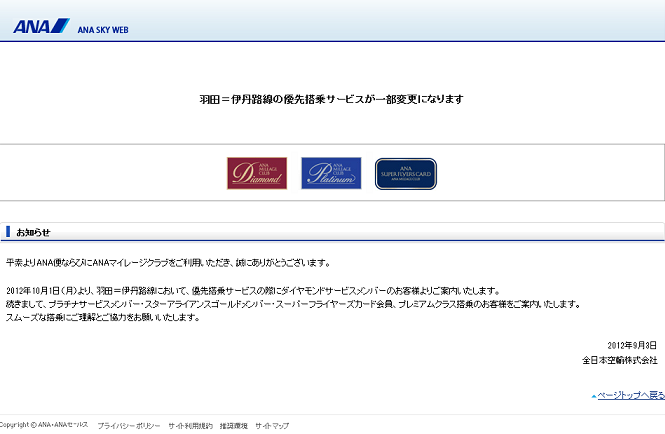
Task: Click the 2012年9月3日 date text
Action: coord(632,345)
